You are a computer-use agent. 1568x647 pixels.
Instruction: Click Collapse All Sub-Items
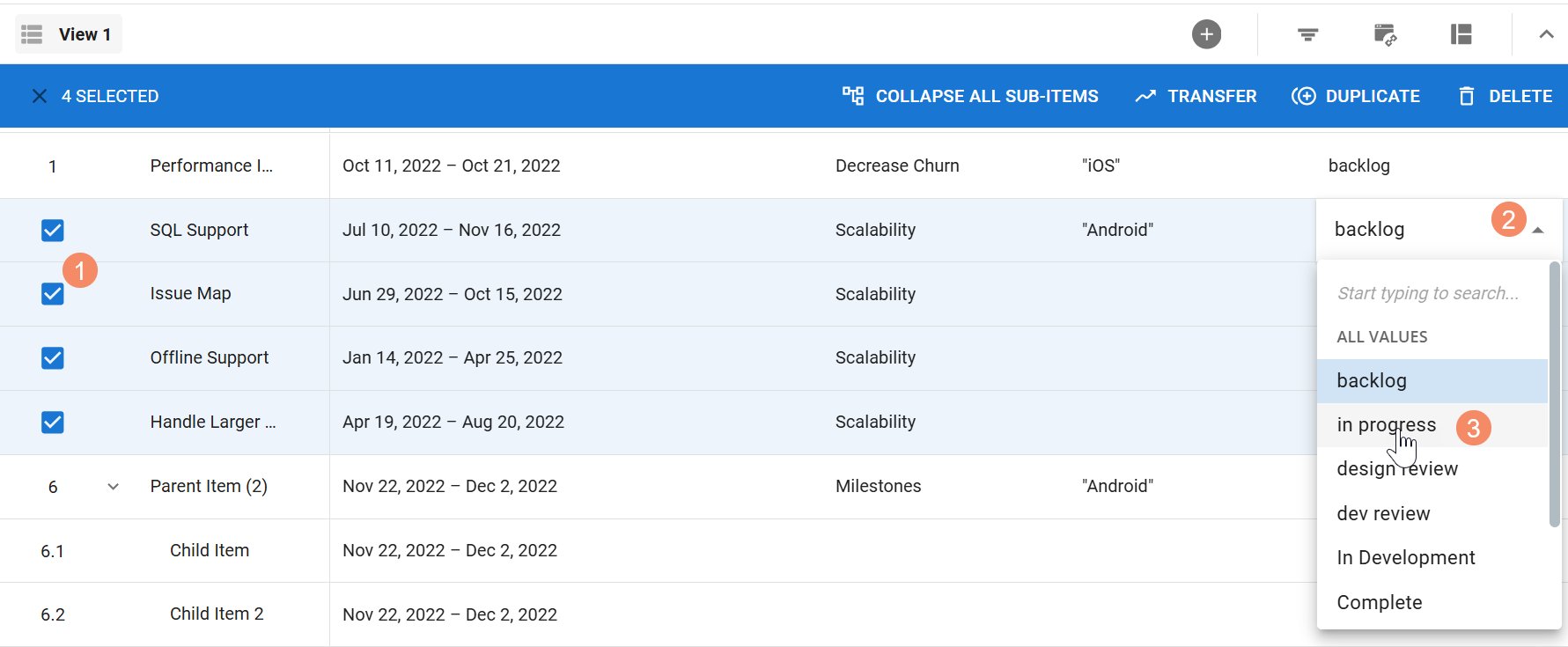(x=970, y=96)
